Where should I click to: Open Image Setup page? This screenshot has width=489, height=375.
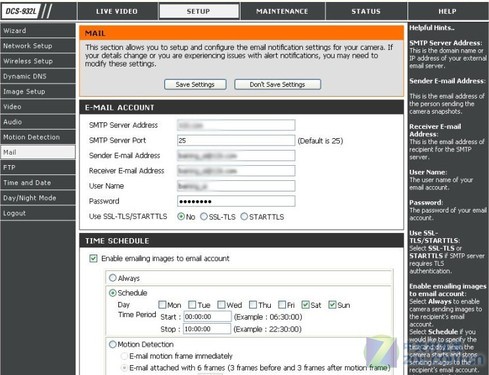[x=38, y=92]
